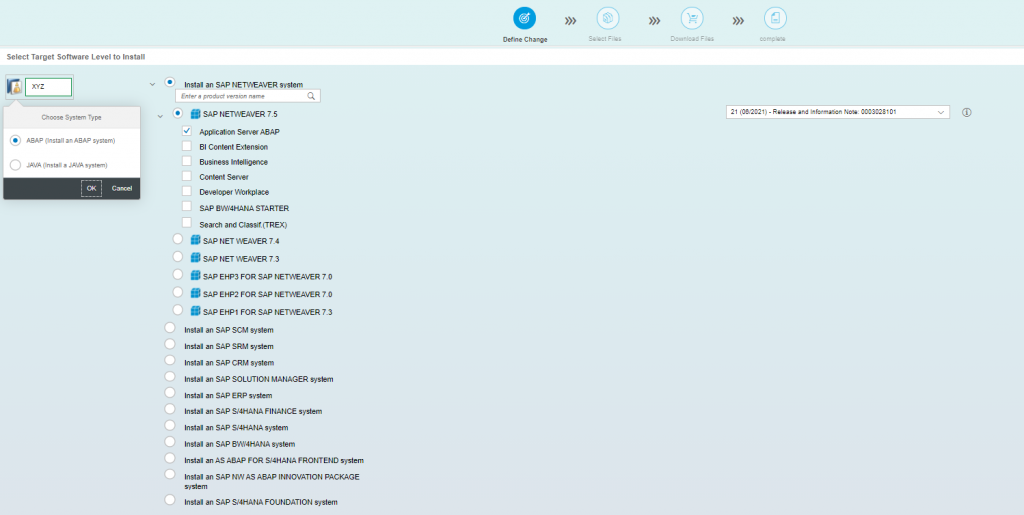The width and height of the screenshot is (1024, 515).
Task: Select Install an SAP S/4HANA FOUNDATION radio
Action: click(170, 500)
